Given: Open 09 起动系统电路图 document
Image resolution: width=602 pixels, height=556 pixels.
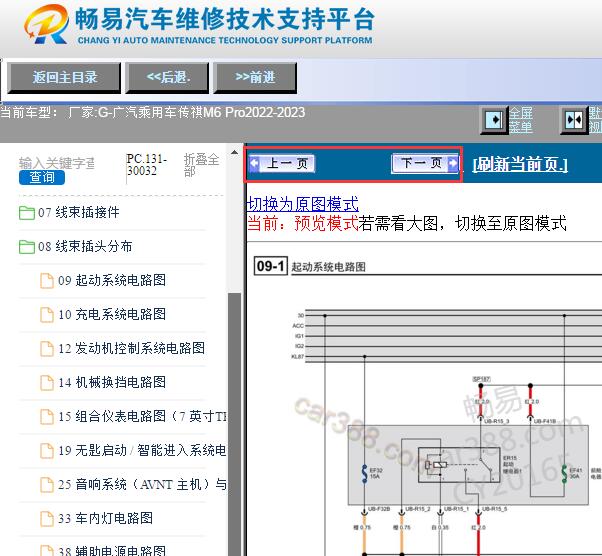Looking at the screenshot, I should (112, 280).
